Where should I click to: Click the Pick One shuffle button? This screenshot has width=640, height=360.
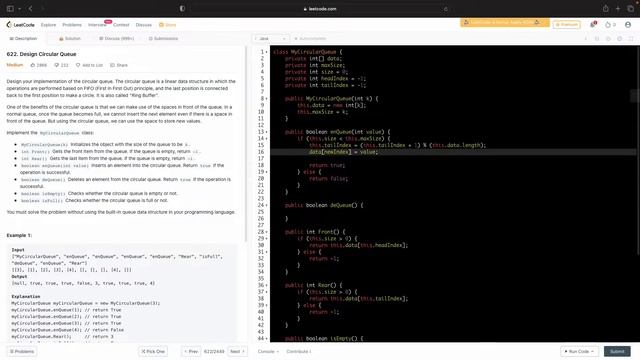(153, 351)
